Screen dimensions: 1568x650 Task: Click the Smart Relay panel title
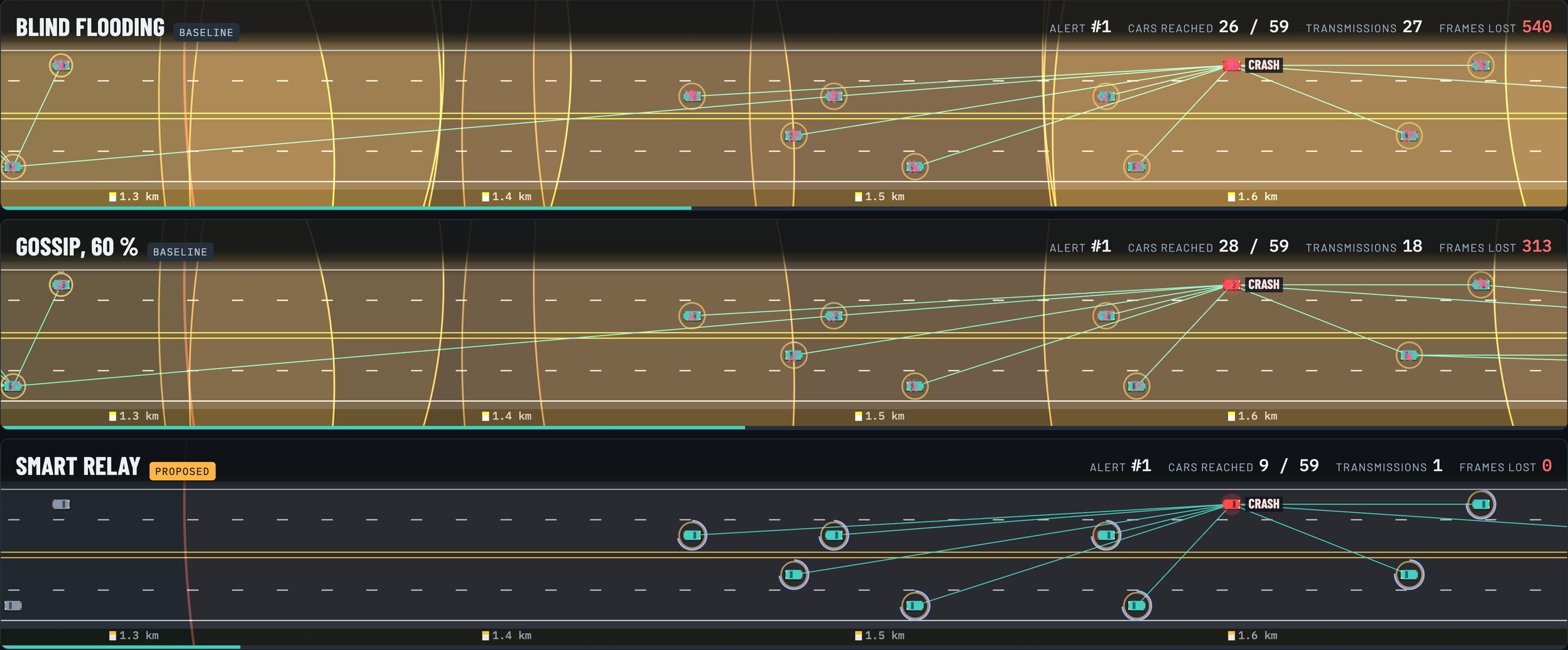click(78, 466)
